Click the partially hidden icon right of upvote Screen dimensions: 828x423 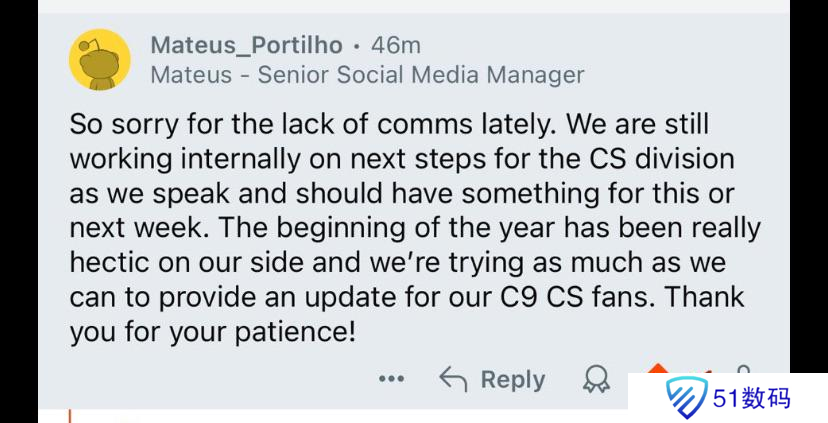[x=743, y=369]
